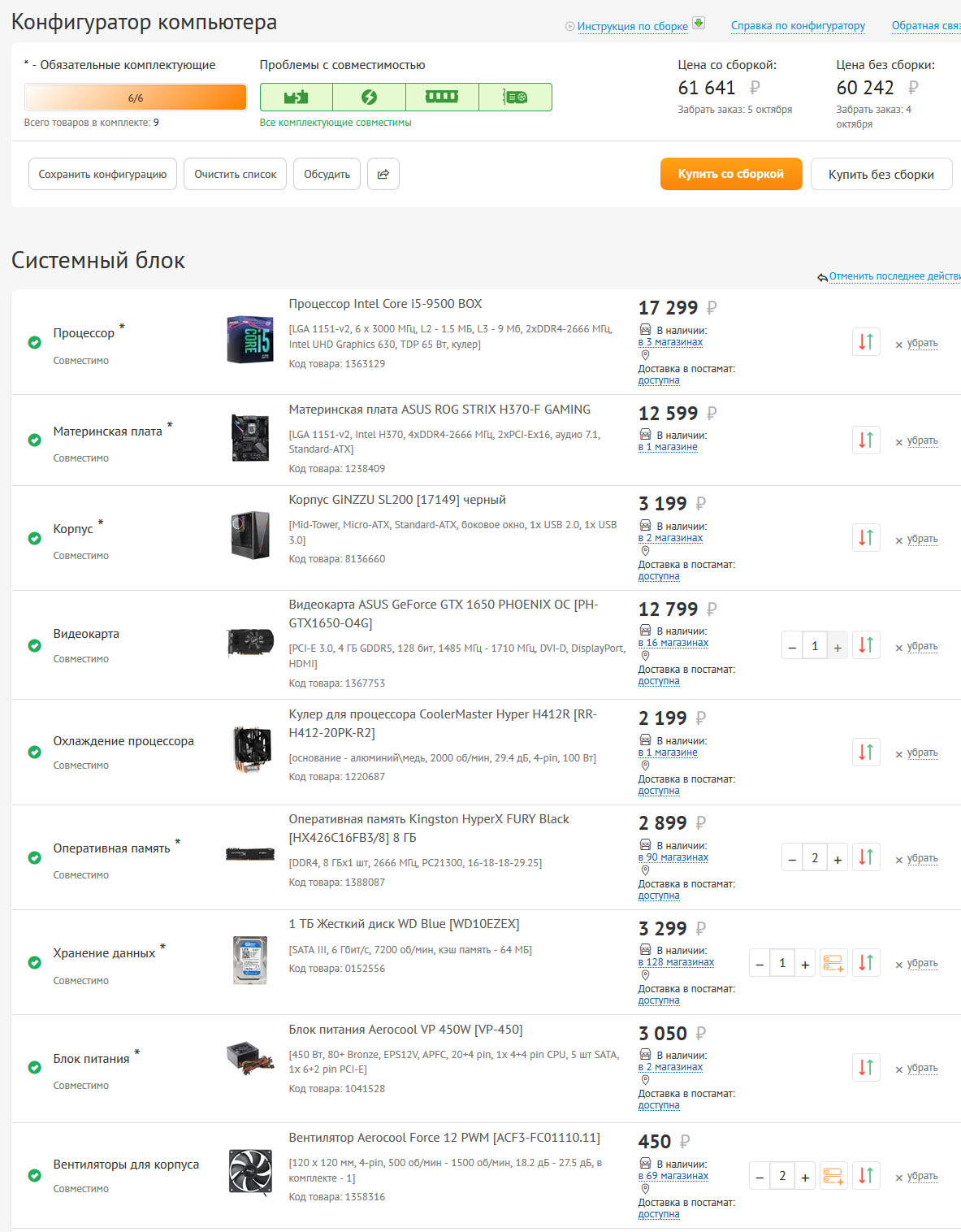Open 'в 90 магазинах' availability link

pyautogui.click(x=673, y=857)
